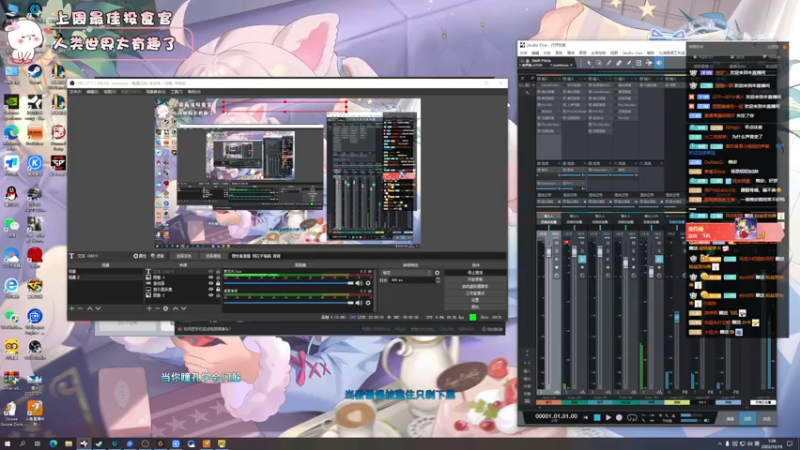Toggle Loop in Studio One transport
Image resolution: width=800 pixels, height=450 pixels.
632,417
